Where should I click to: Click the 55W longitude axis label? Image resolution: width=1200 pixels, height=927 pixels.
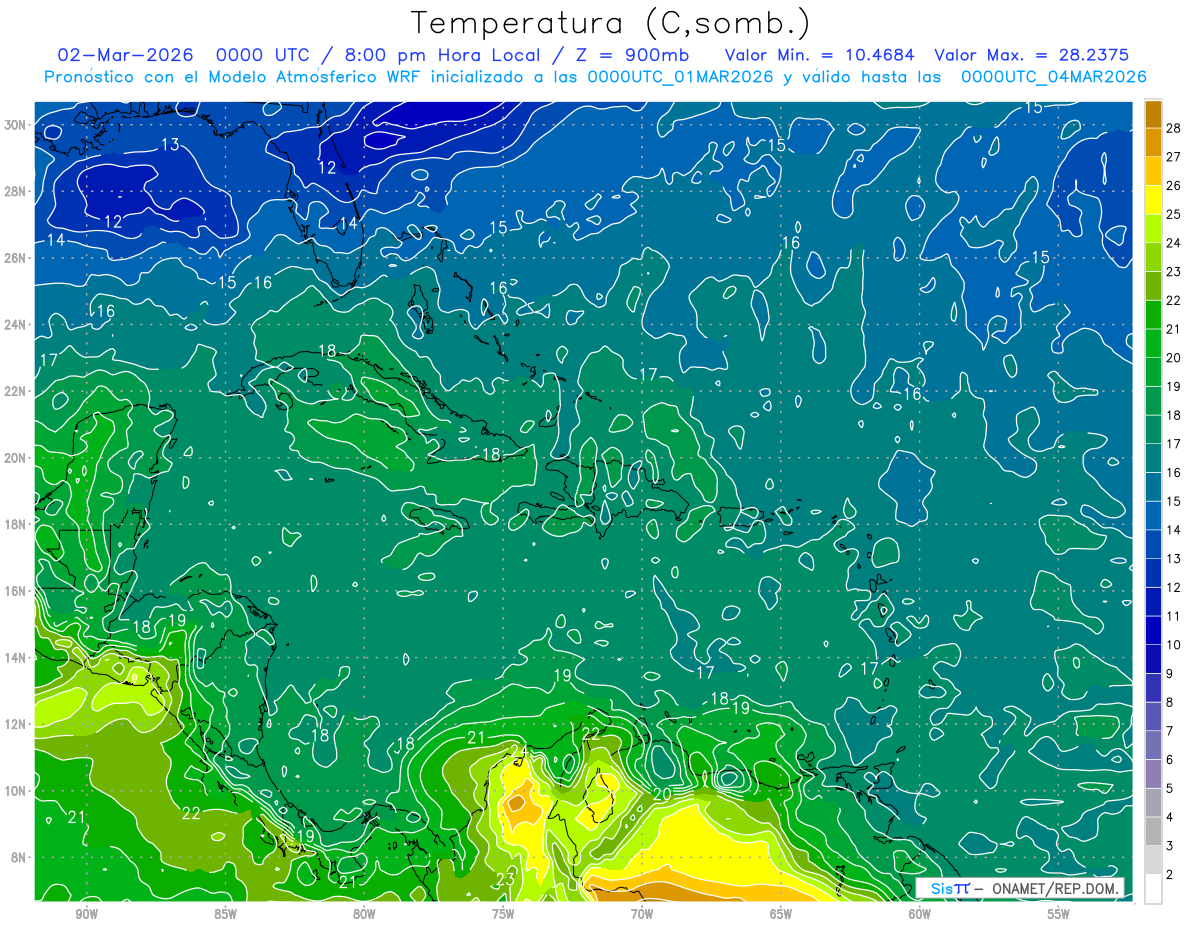[x=1058, y=914]
